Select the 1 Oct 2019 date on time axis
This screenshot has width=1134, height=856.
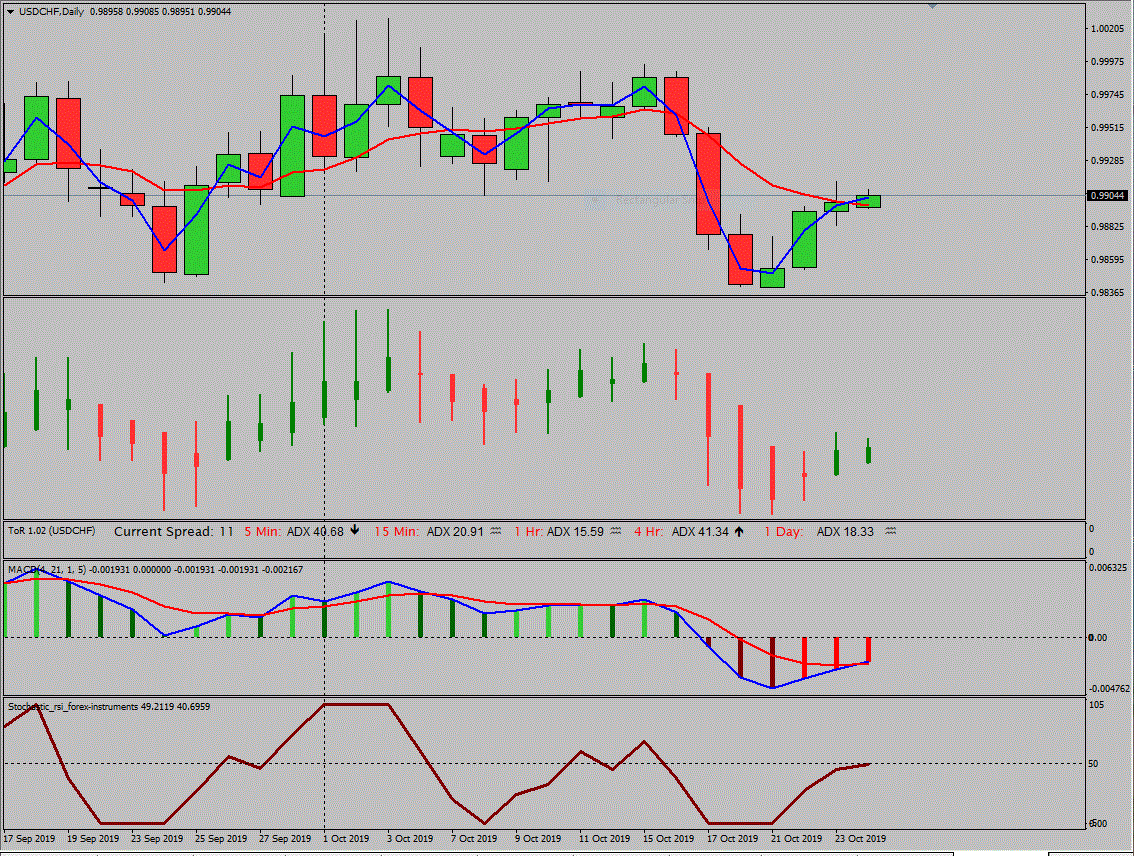click(x=346, y=838)
